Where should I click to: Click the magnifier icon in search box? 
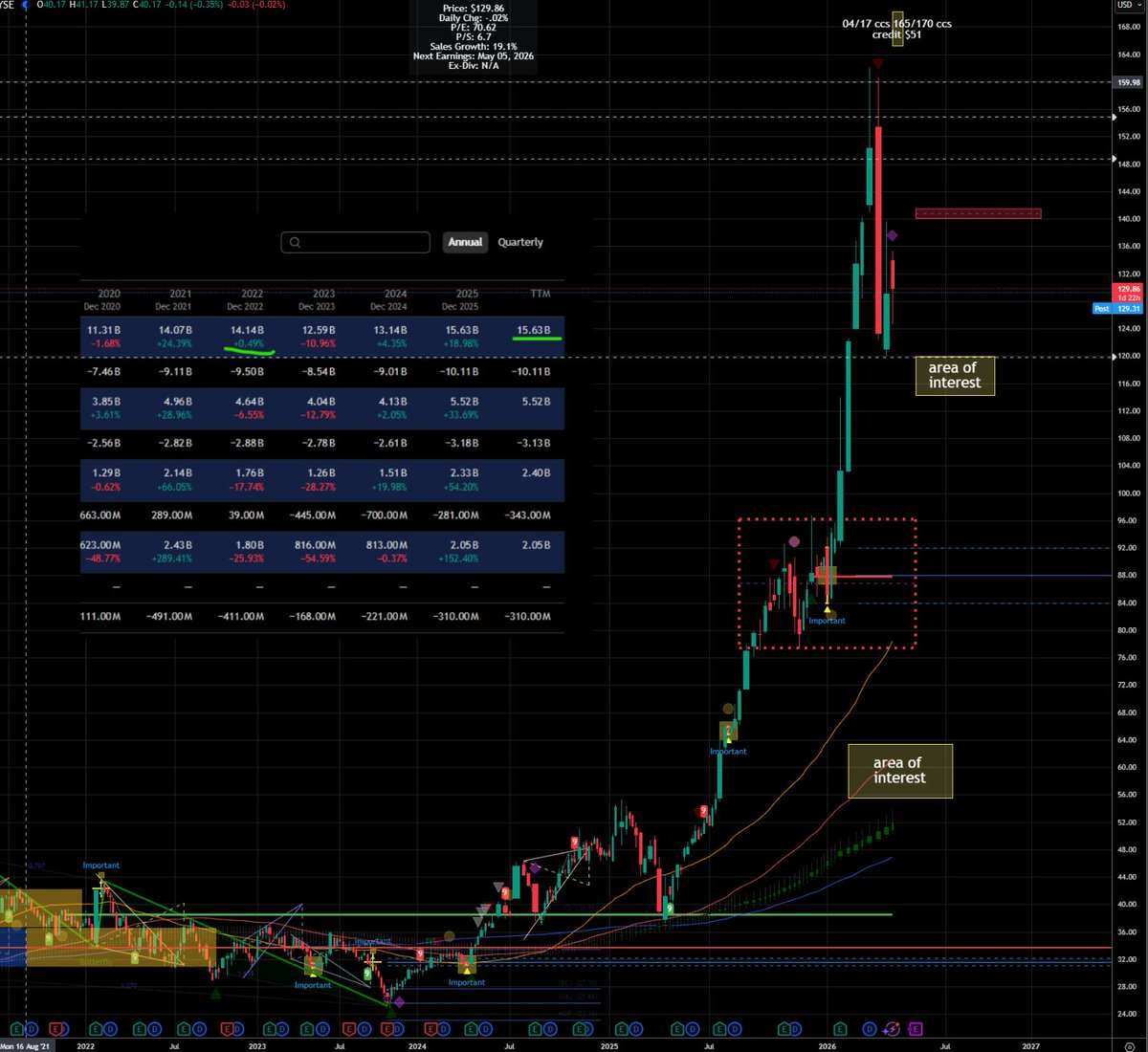pyautogui.click(x=295, y=243)
